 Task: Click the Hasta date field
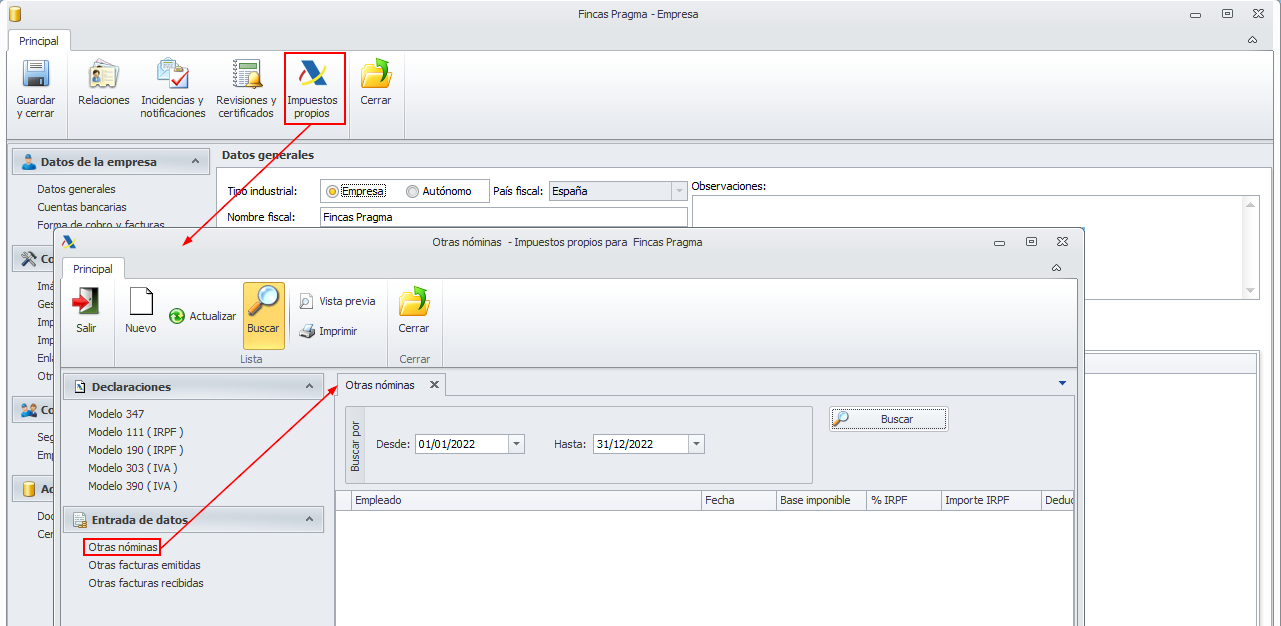click(x=640, y=444)
